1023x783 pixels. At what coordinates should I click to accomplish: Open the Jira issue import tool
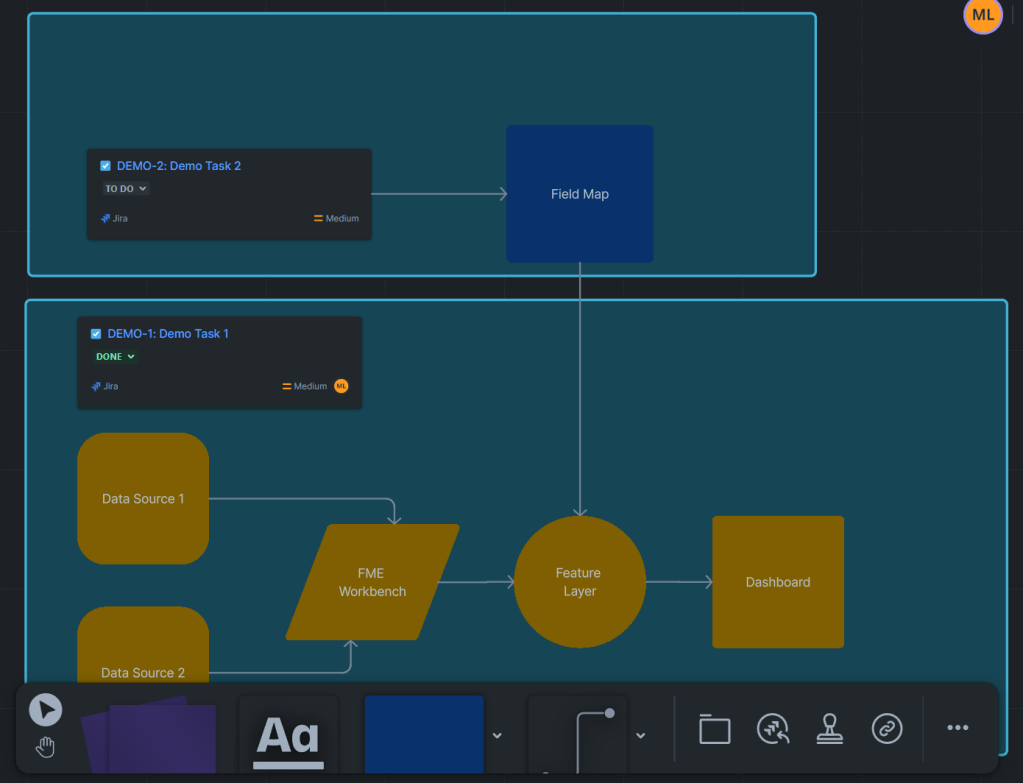pyautogui.click(x=773, y=729)
